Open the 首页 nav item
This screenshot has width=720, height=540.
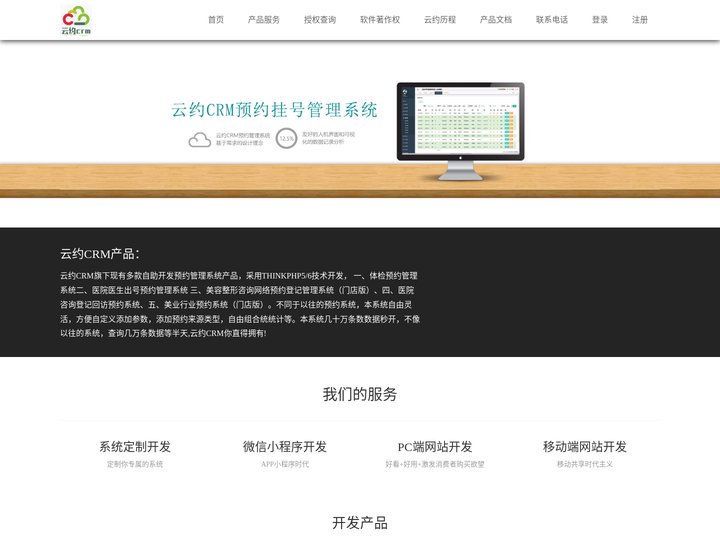[x=216, y=20]
